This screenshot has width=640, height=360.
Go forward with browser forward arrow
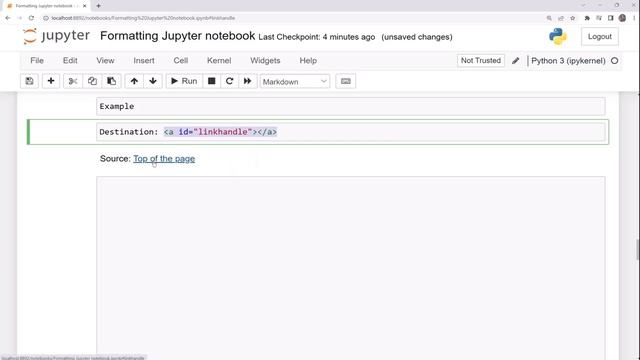click(x=20, y=18)
